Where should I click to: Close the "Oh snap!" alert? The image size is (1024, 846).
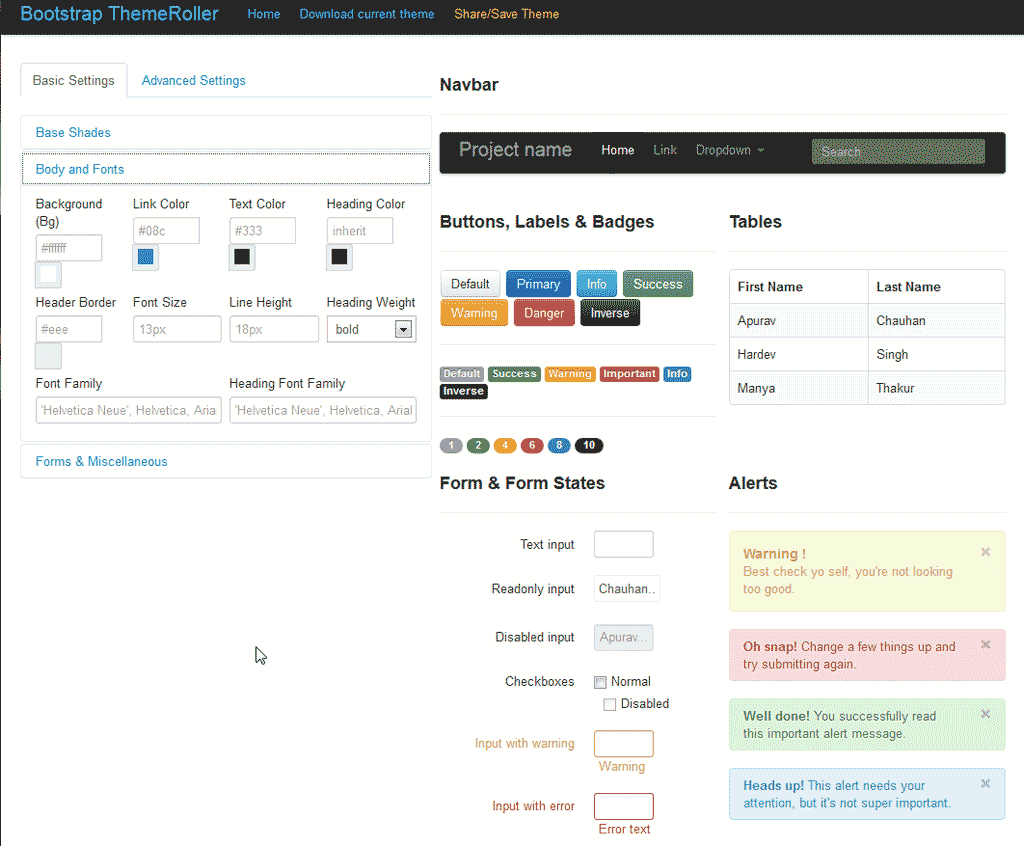[x=985, y=645]
